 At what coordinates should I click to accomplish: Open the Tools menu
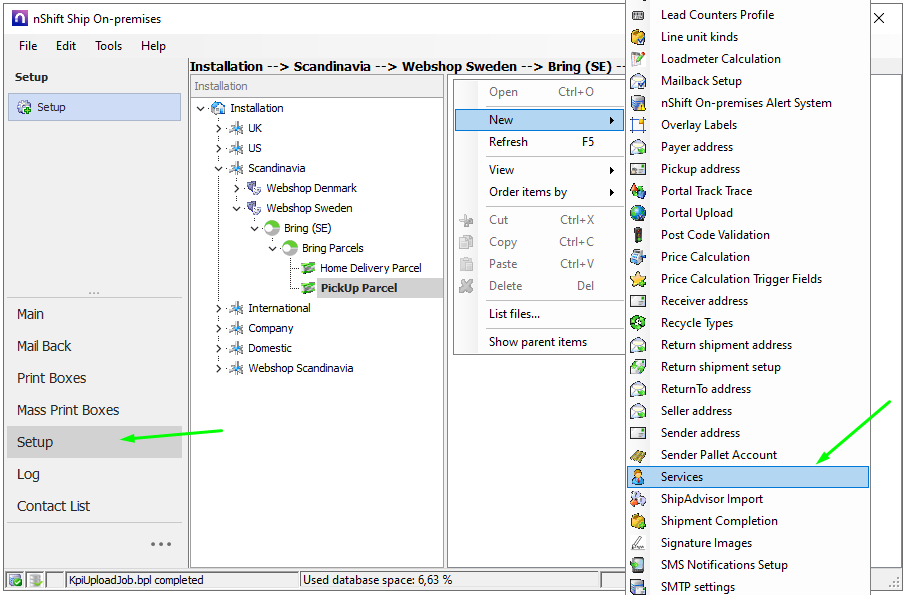[x=107, y=45]
